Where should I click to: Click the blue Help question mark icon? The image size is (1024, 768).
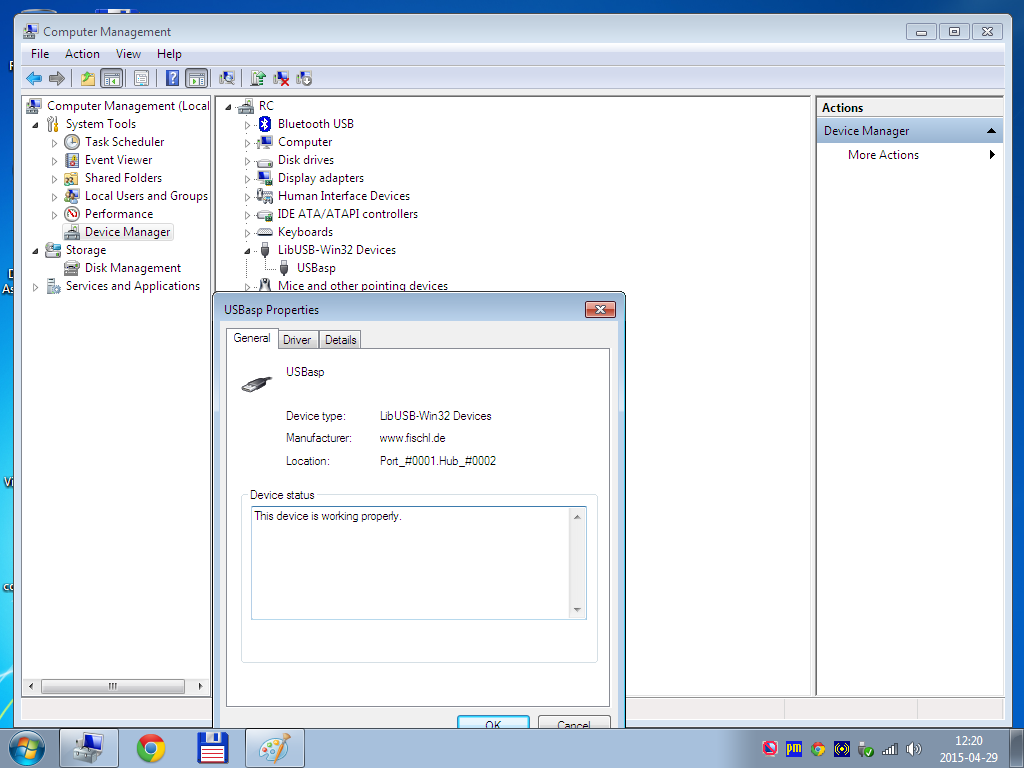click(172, 78)
